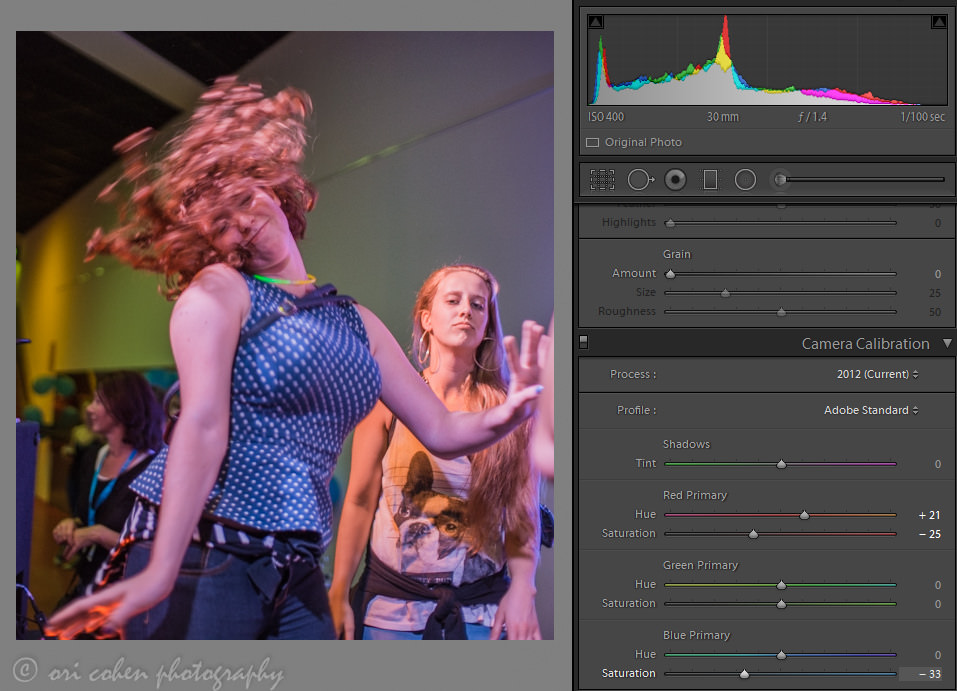Click the Red Primary Saturation slider

point(780,534)
